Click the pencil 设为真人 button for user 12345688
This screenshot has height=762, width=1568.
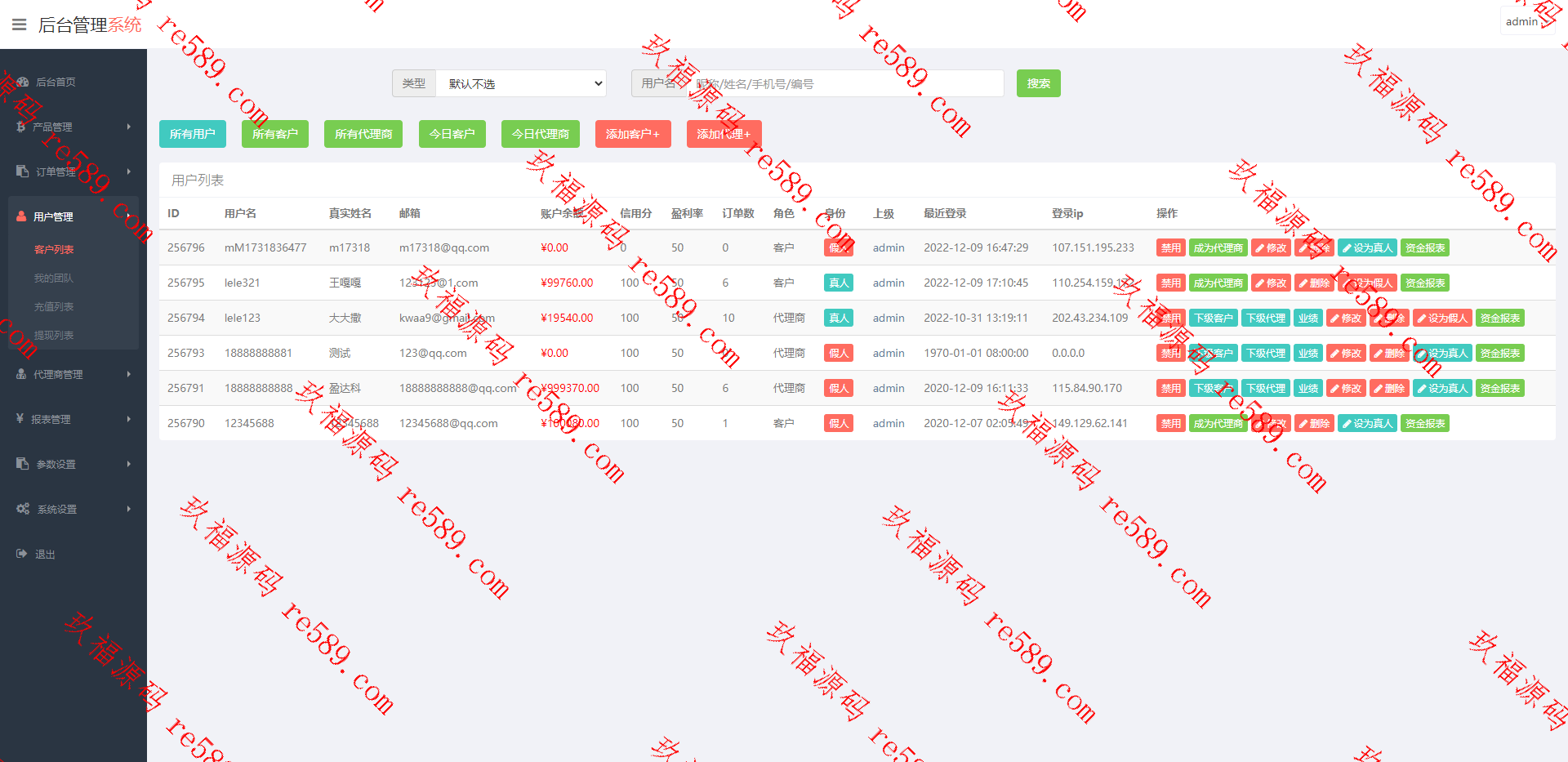pos(1368,424)
